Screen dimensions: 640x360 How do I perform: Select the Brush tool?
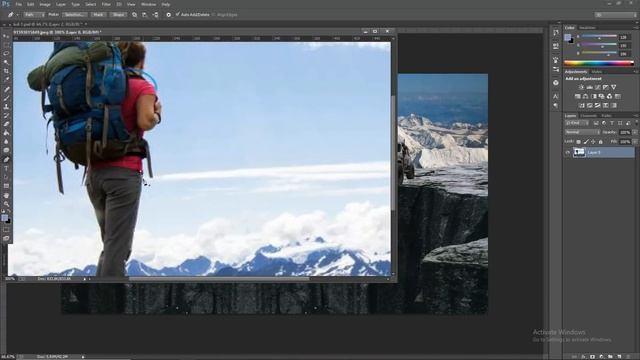coord(6,98)
